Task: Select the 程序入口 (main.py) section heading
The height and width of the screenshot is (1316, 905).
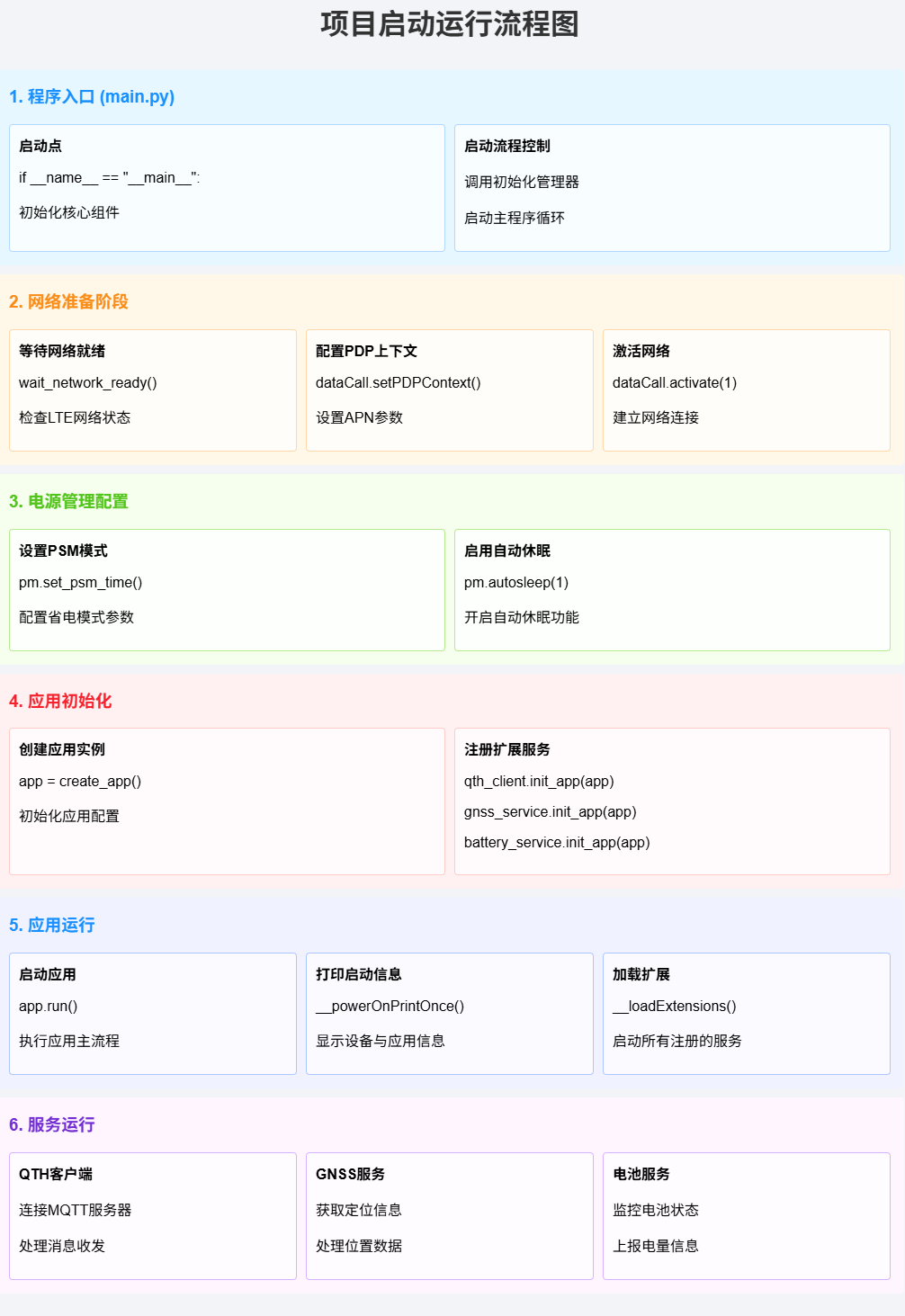Action: 92,96
